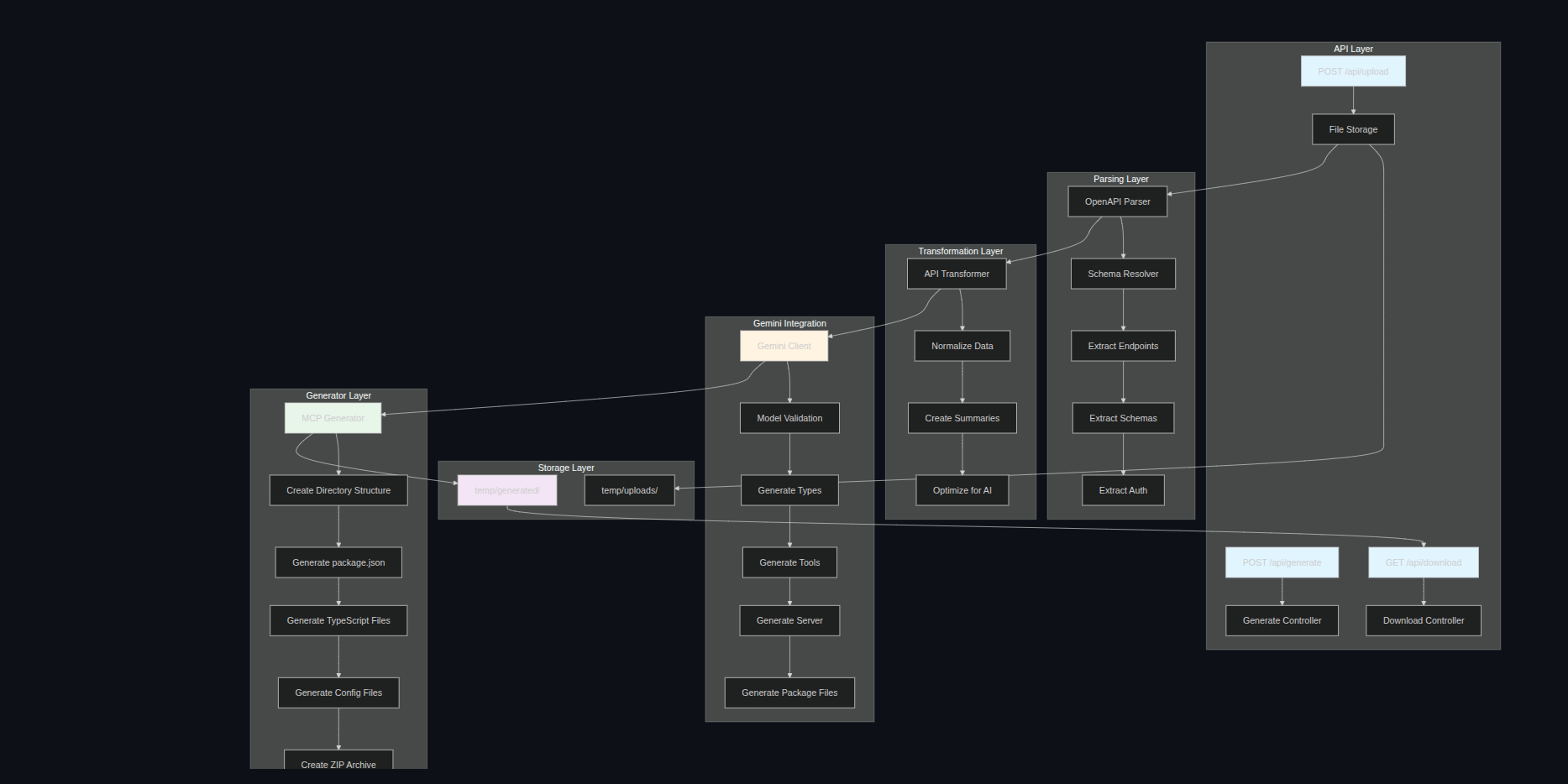Click the OpenAPI Parser node
The height and width of the screenshot is (784, 1568).
[1117, 201]
